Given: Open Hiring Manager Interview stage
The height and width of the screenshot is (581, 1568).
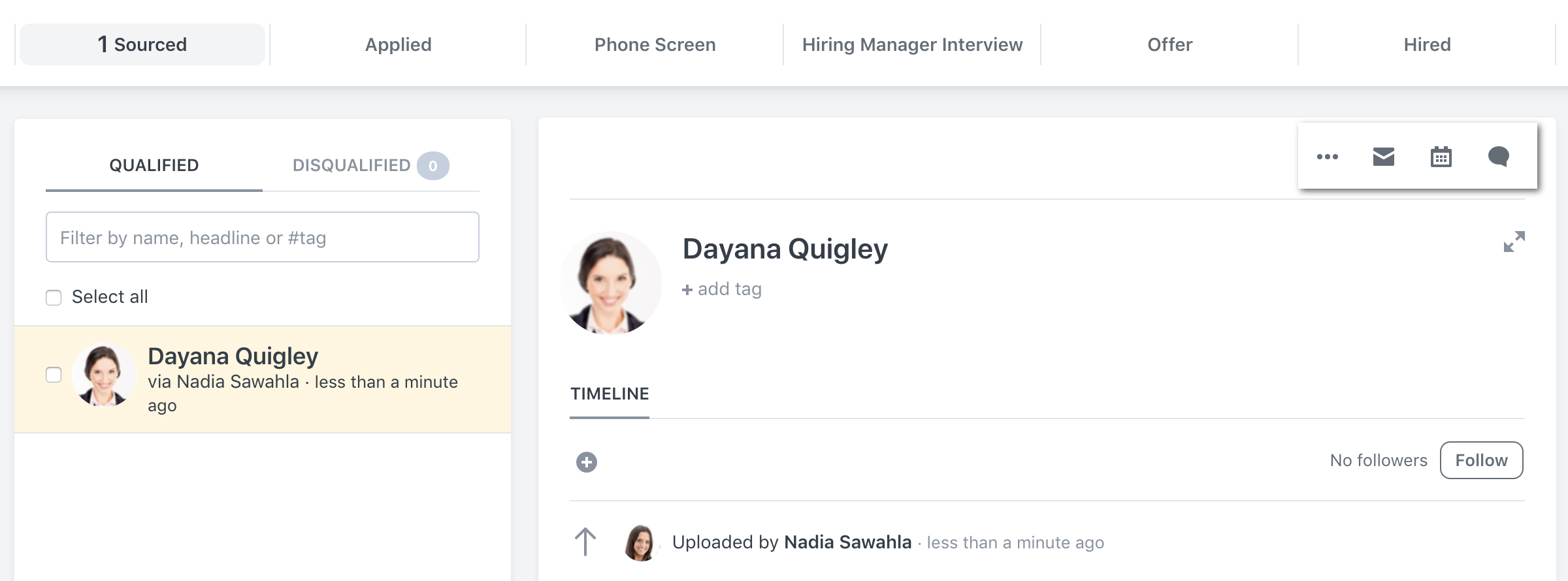Looking at the screenshot, I should pyautogui.click(x=912, y=44).
